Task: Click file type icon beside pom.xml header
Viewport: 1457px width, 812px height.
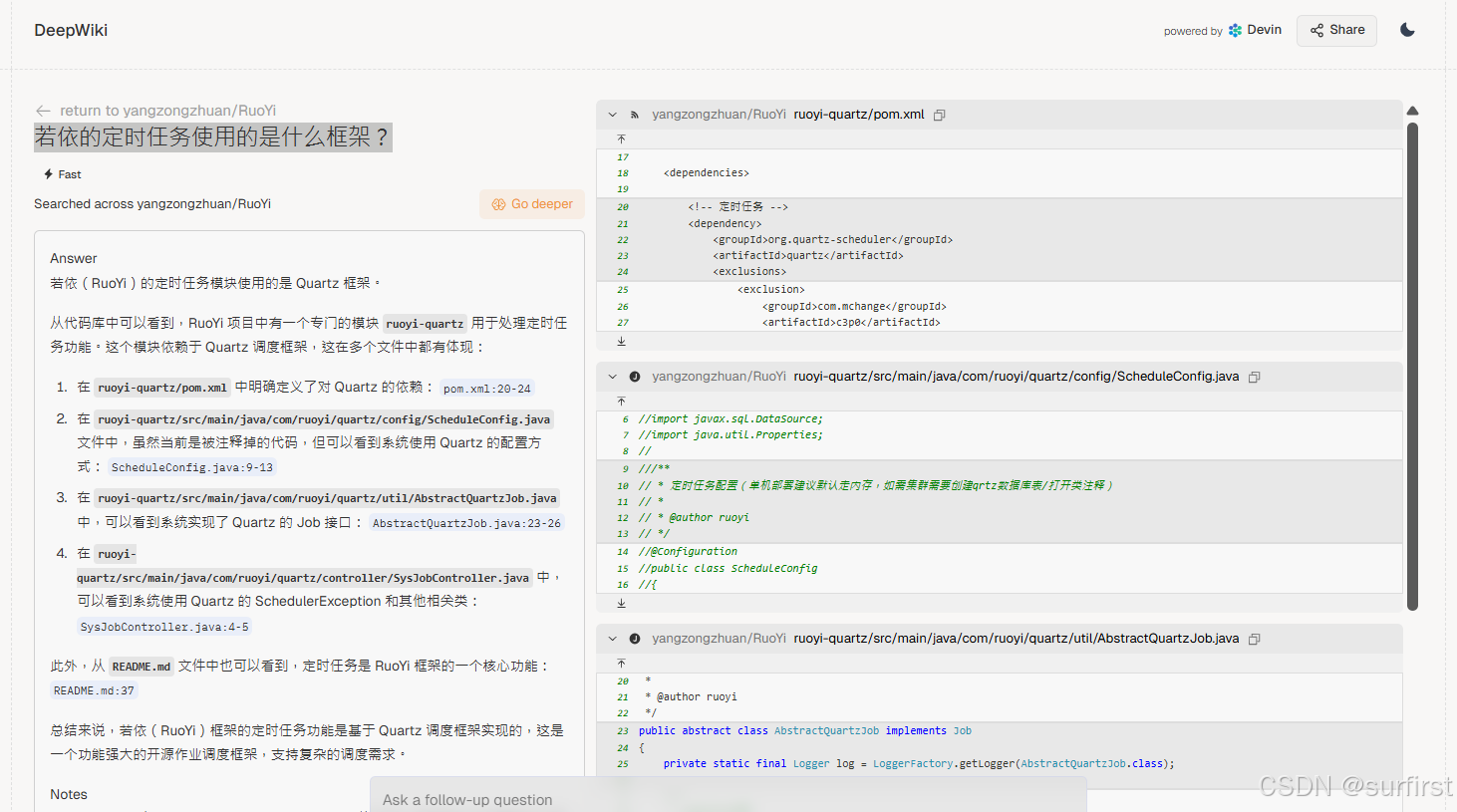Action: (x=635, y=115)
